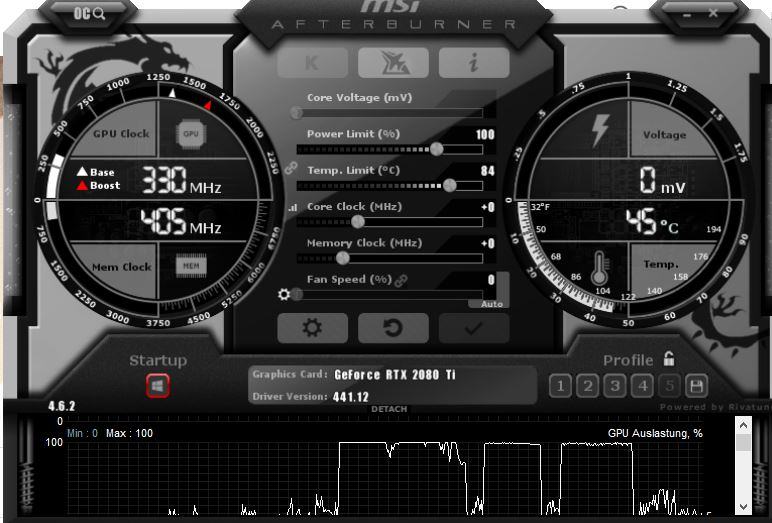Toggle the profile lock icon

669,359
